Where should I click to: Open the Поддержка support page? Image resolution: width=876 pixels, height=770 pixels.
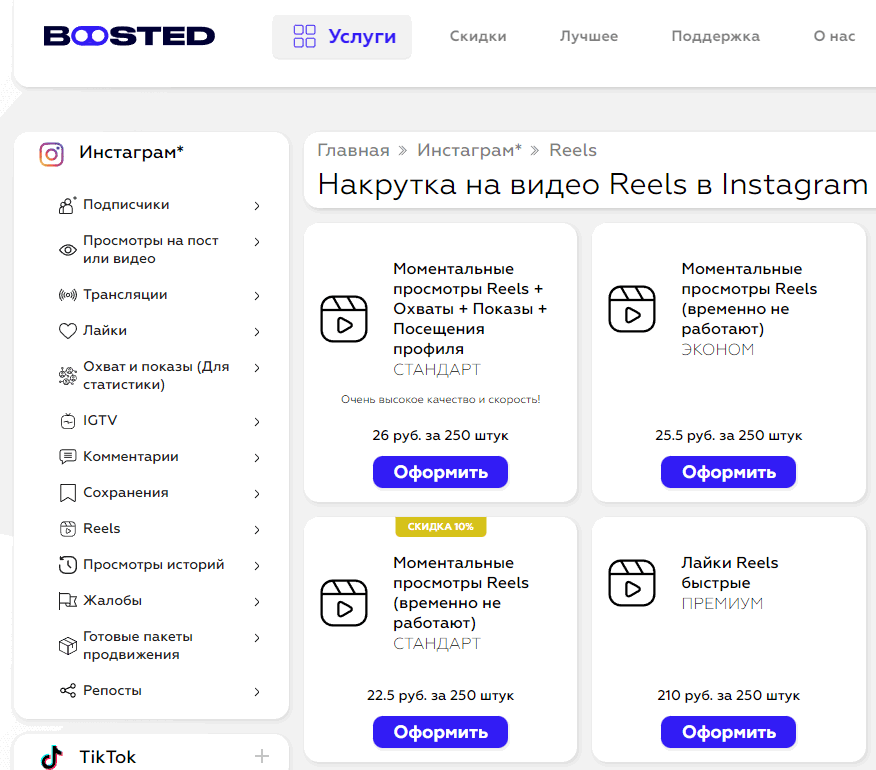point(715,36)
